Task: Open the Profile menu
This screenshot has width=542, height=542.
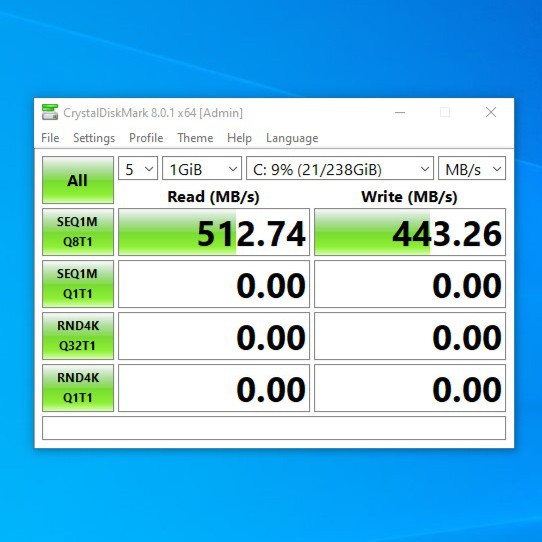Action: [x=146, y=138]
